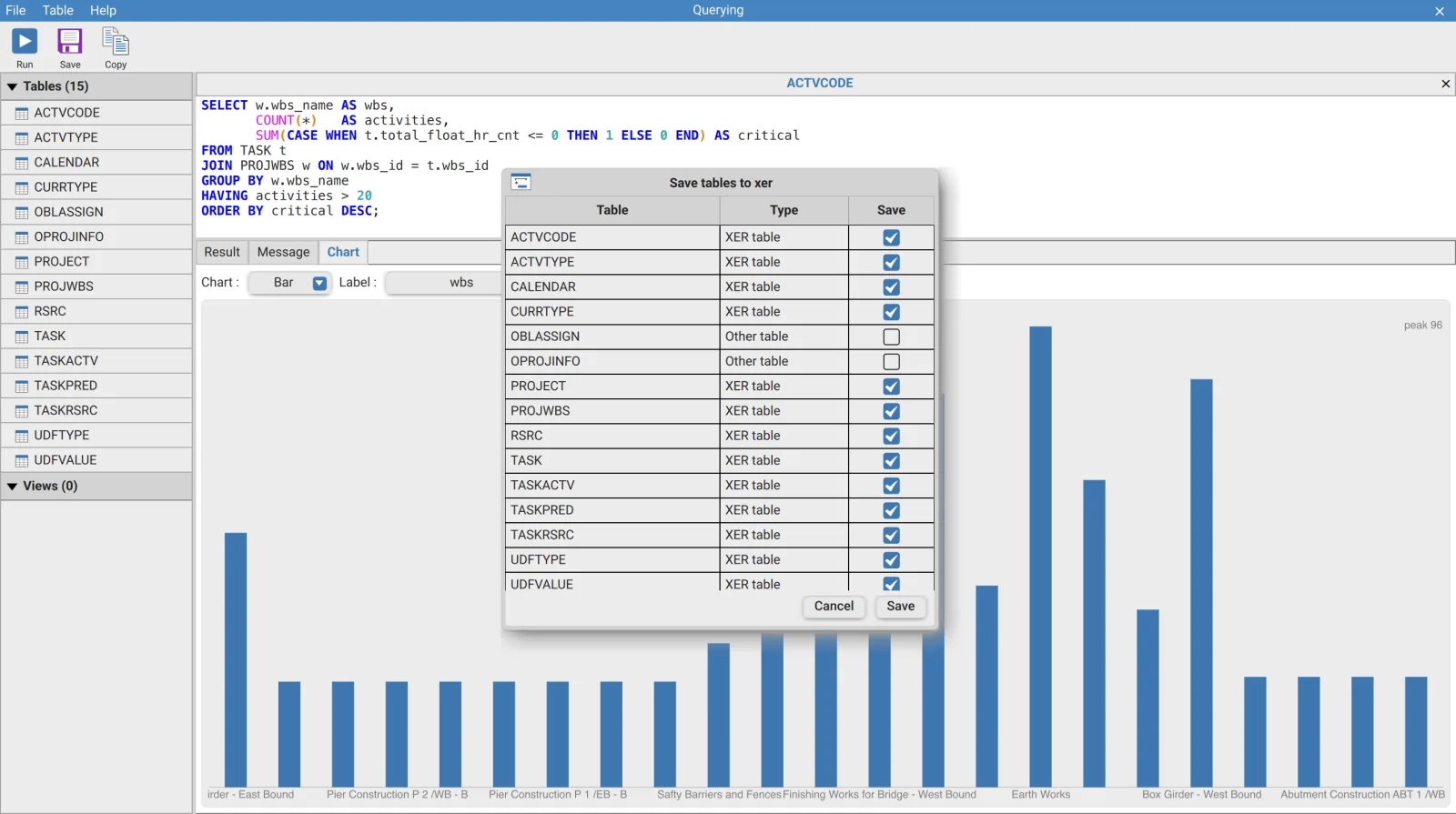
Task: Click the Type column header in dialog
Action: tap(784, 210)
